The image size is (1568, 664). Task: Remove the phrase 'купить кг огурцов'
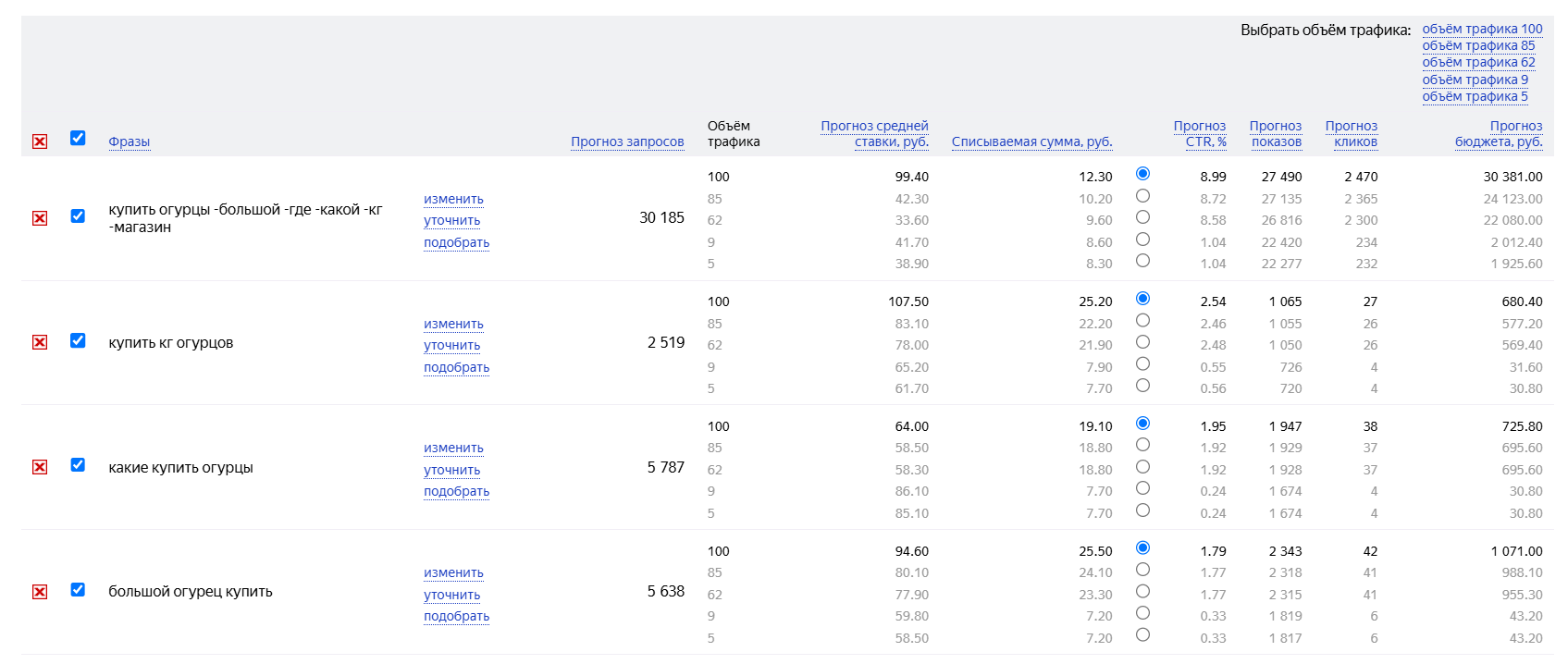(40, 342)
